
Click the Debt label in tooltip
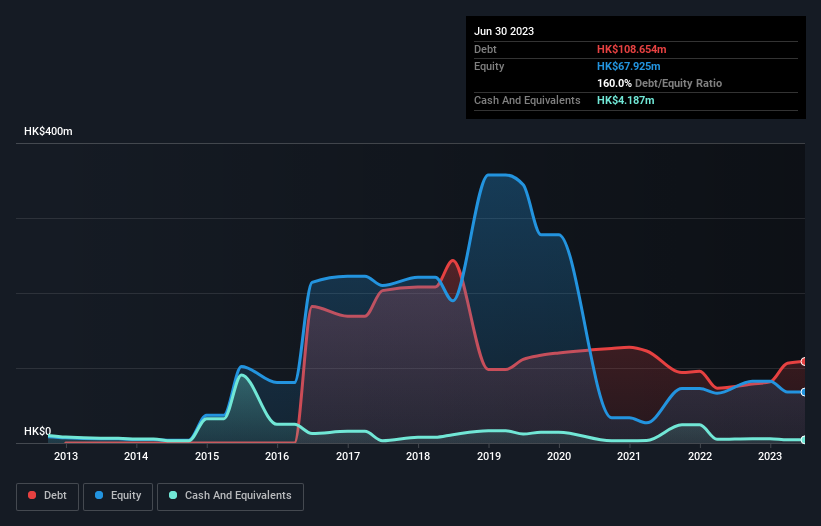(x=485, y=49)
